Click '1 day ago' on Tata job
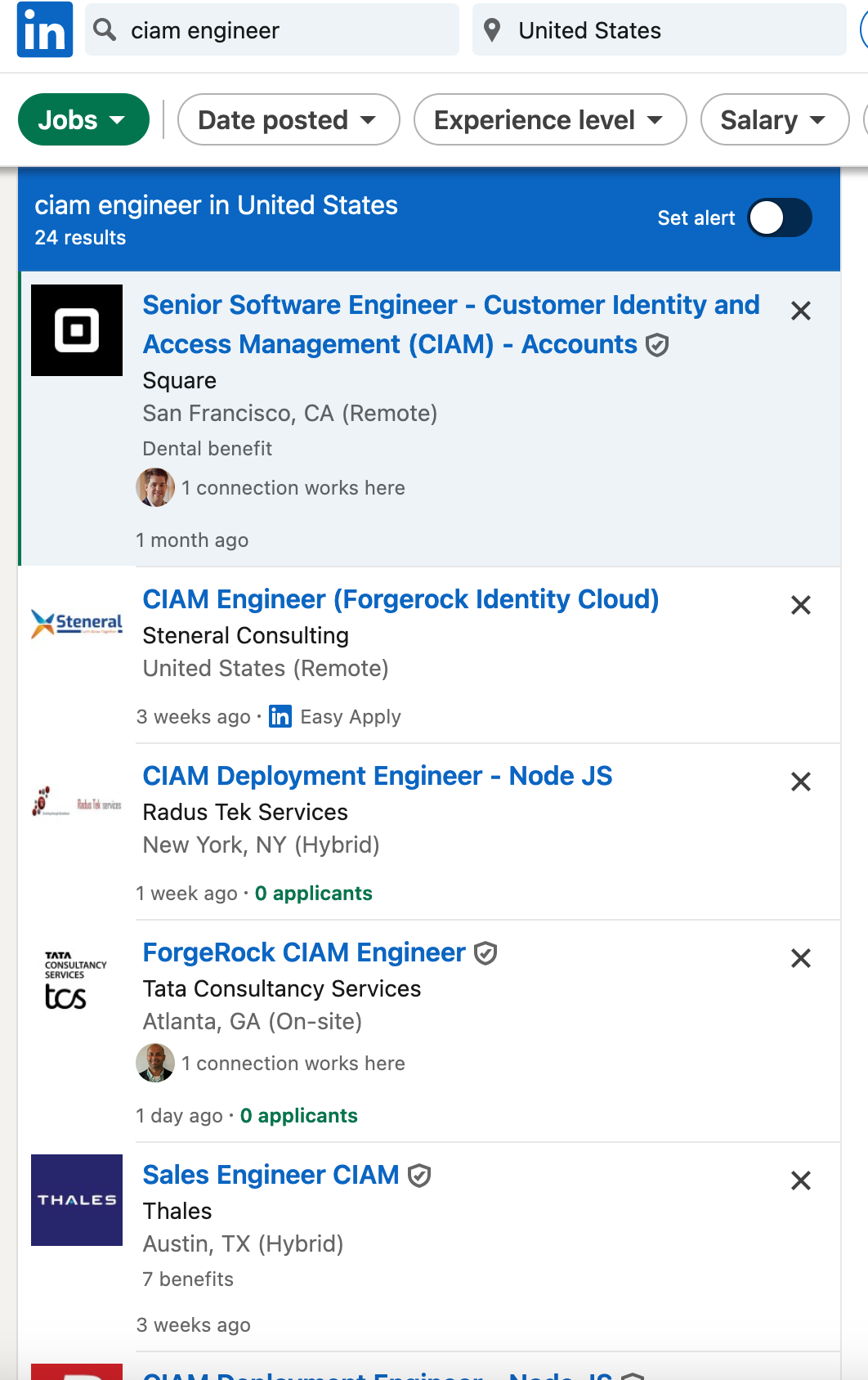 pyautogui.click(x=179, y=1116)
